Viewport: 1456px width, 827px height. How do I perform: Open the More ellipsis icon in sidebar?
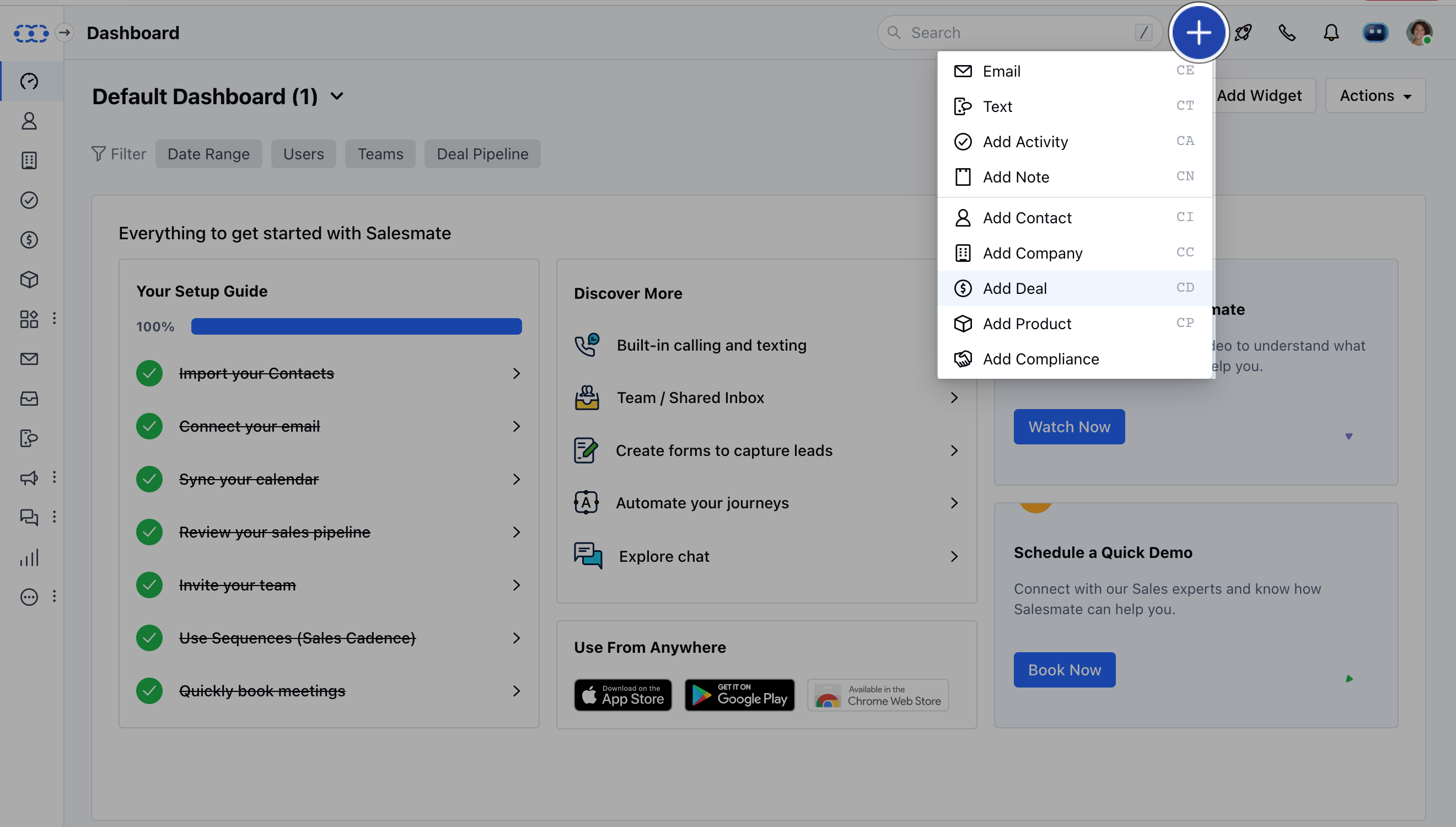click(30, 597)
